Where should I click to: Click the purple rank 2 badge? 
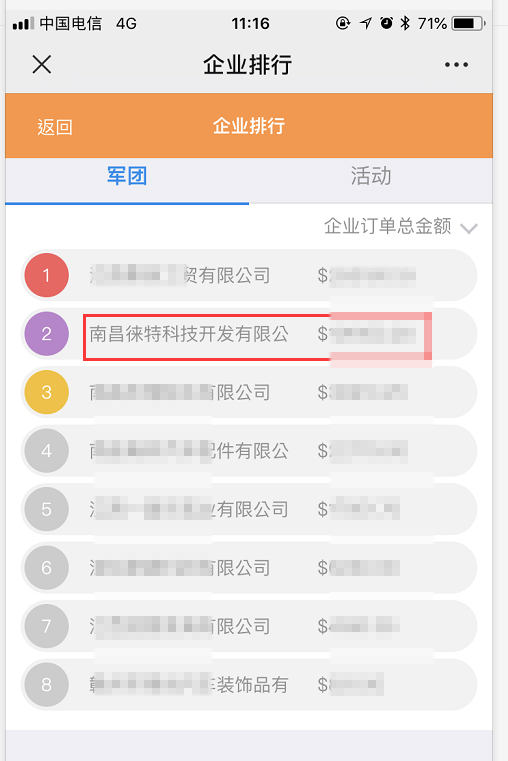(x=47, y=334)
